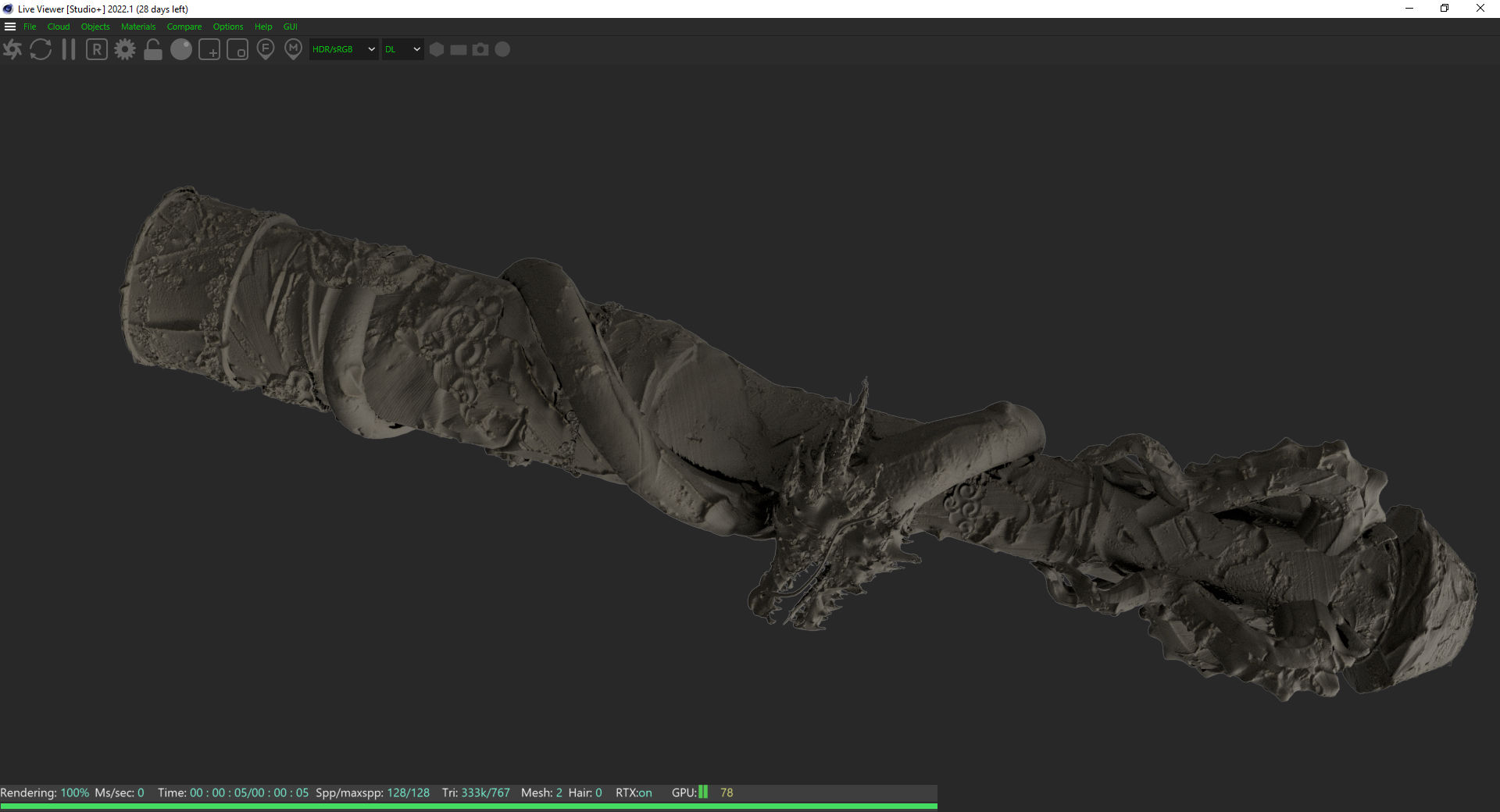The height and width of the screenshot is (812, 1500).
Task: Open the hamburger menu
Action: (x=10, y=27)
